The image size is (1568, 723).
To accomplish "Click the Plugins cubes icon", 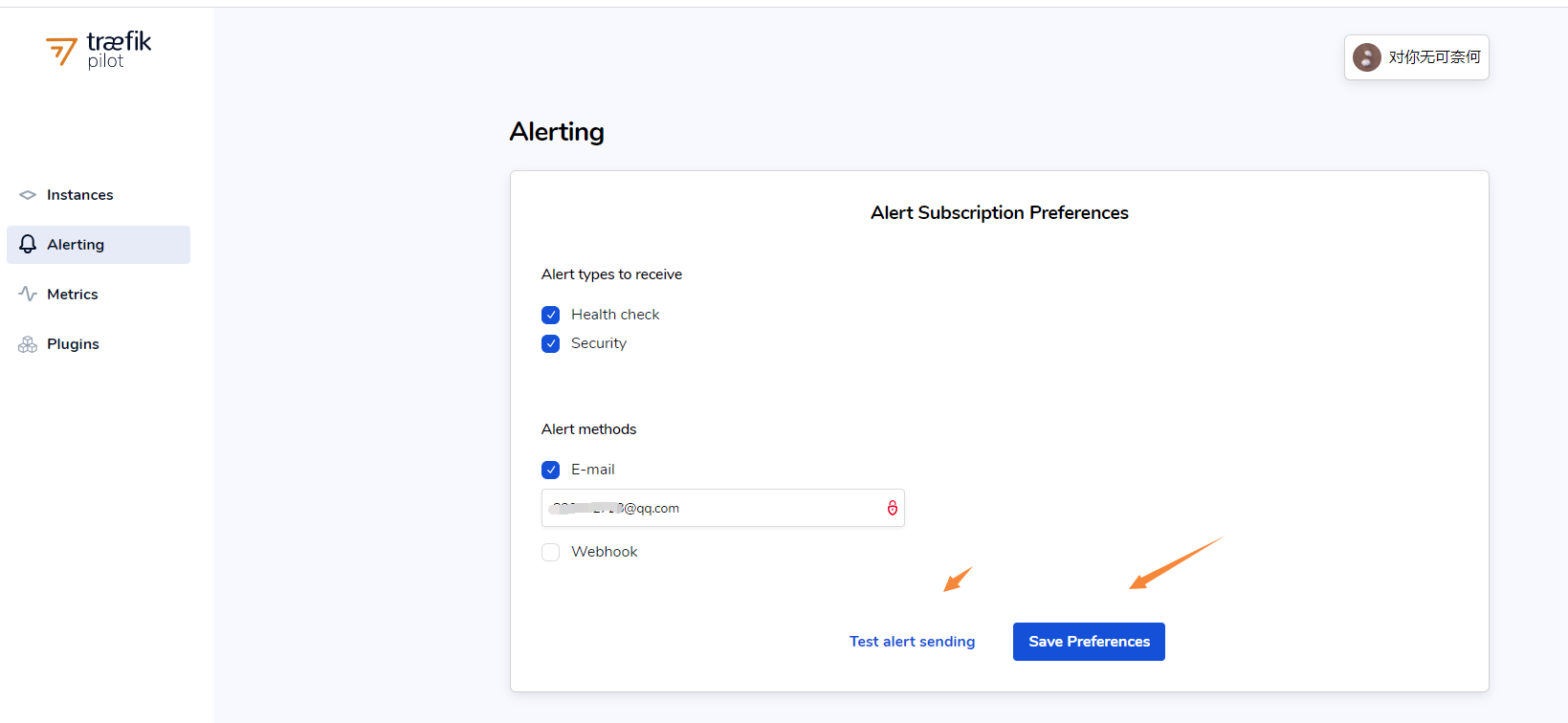I will [x=28, y=344].
